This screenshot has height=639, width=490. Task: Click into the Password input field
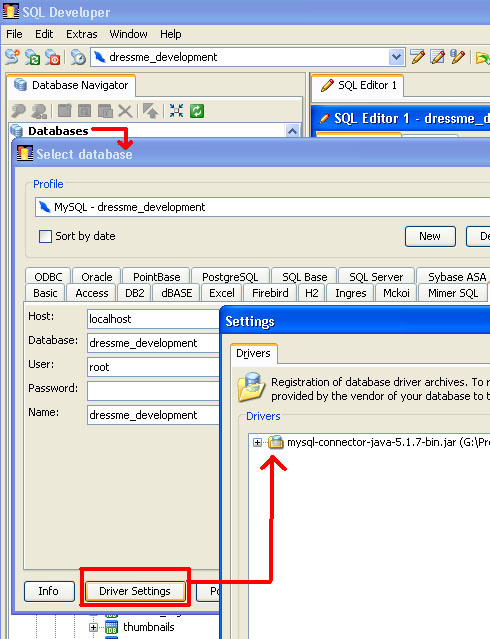tap(153, 391)
